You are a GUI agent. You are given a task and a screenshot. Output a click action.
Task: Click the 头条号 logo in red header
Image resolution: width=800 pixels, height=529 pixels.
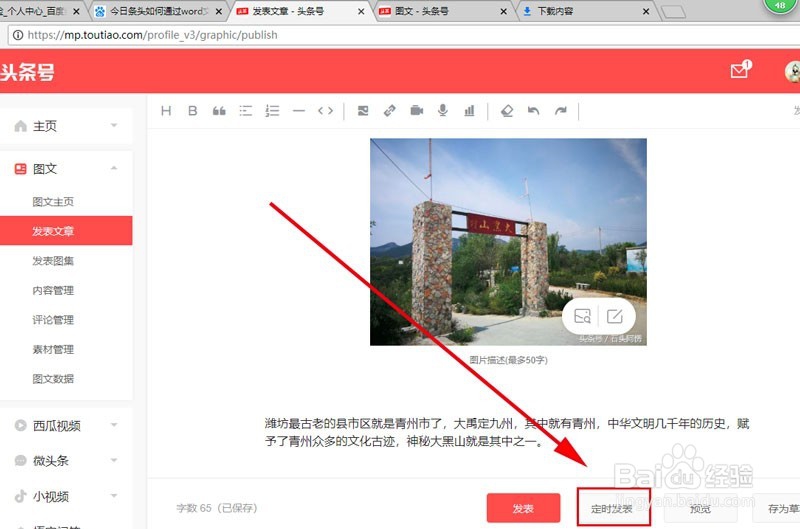[27, 72]
